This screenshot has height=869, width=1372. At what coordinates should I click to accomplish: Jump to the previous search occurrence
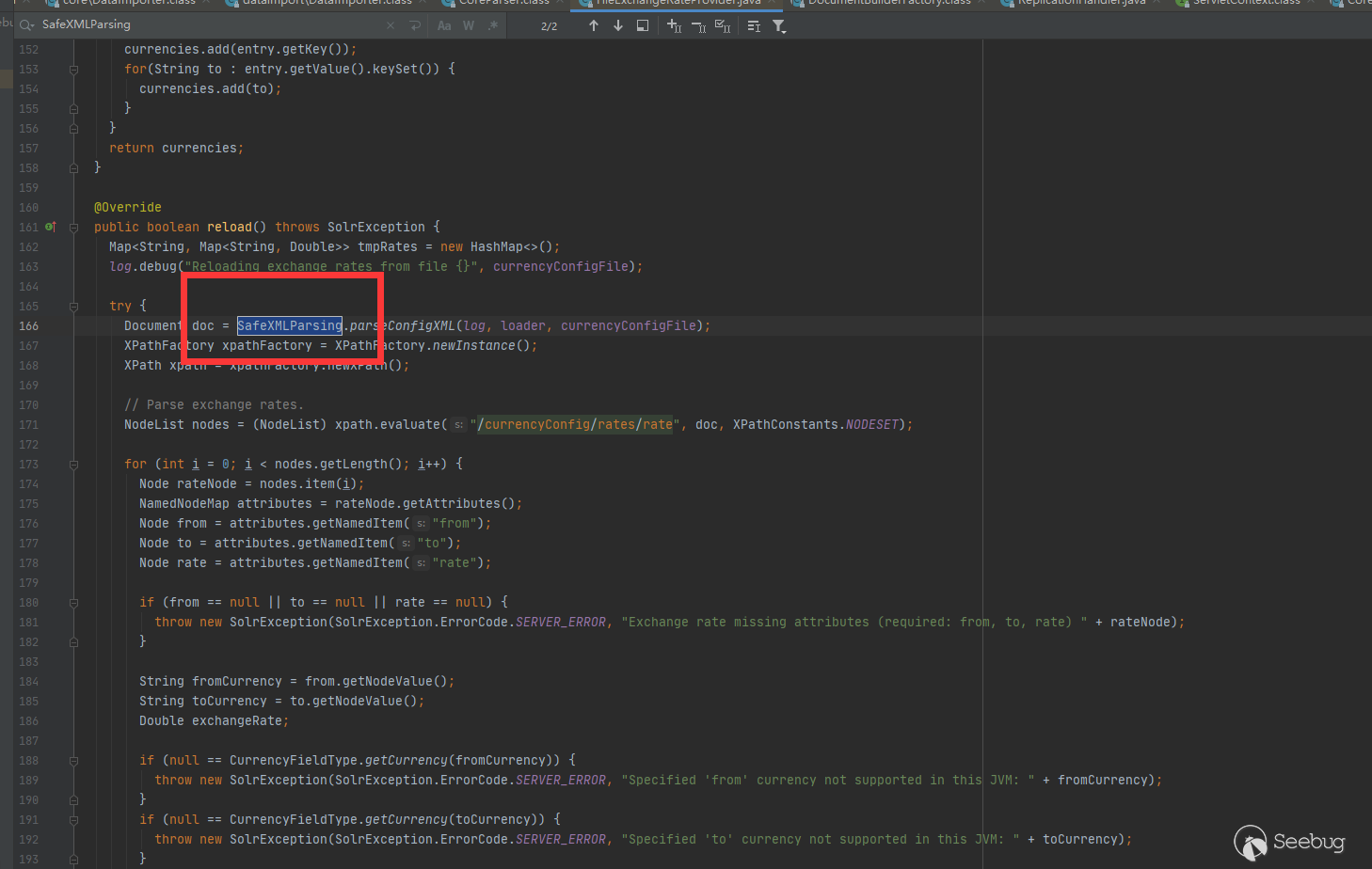594,26
